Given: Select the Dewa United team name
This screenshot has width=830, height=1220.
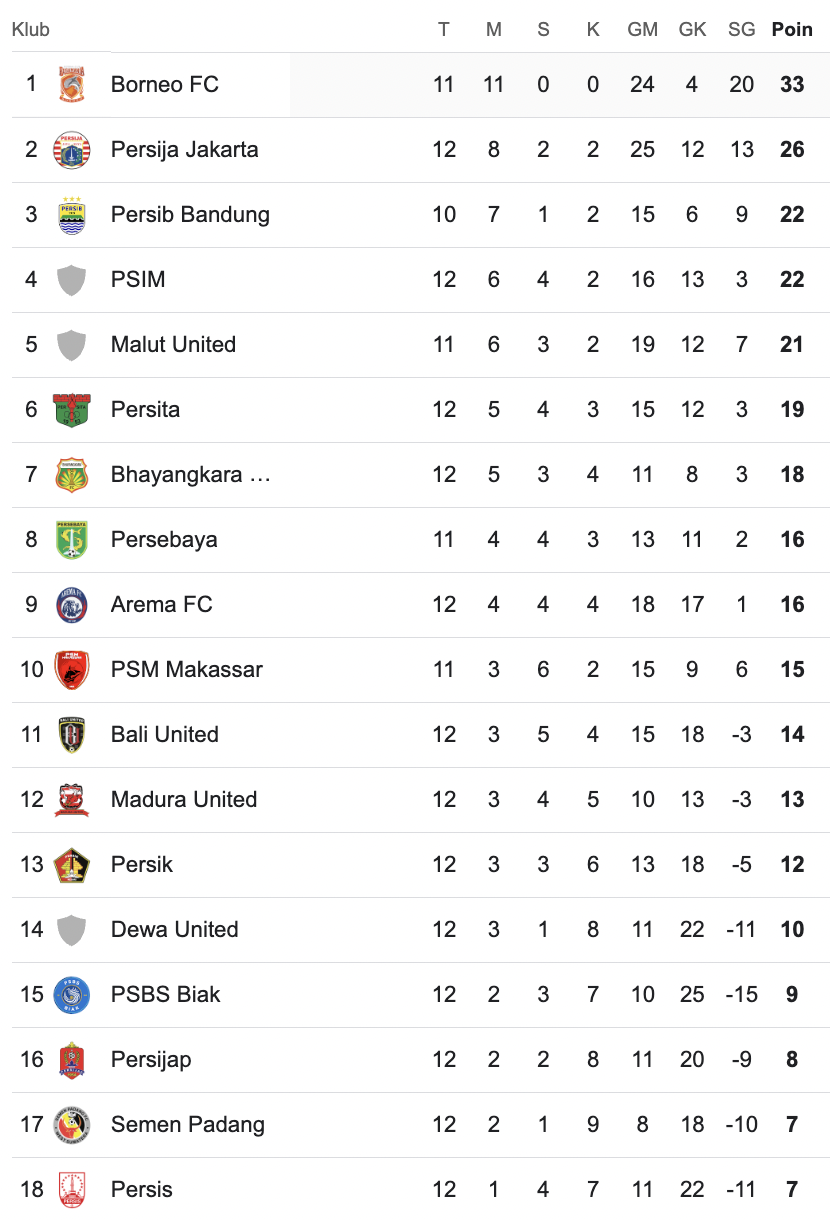Looking at the screenshot, I should click(x=174, y=930).
